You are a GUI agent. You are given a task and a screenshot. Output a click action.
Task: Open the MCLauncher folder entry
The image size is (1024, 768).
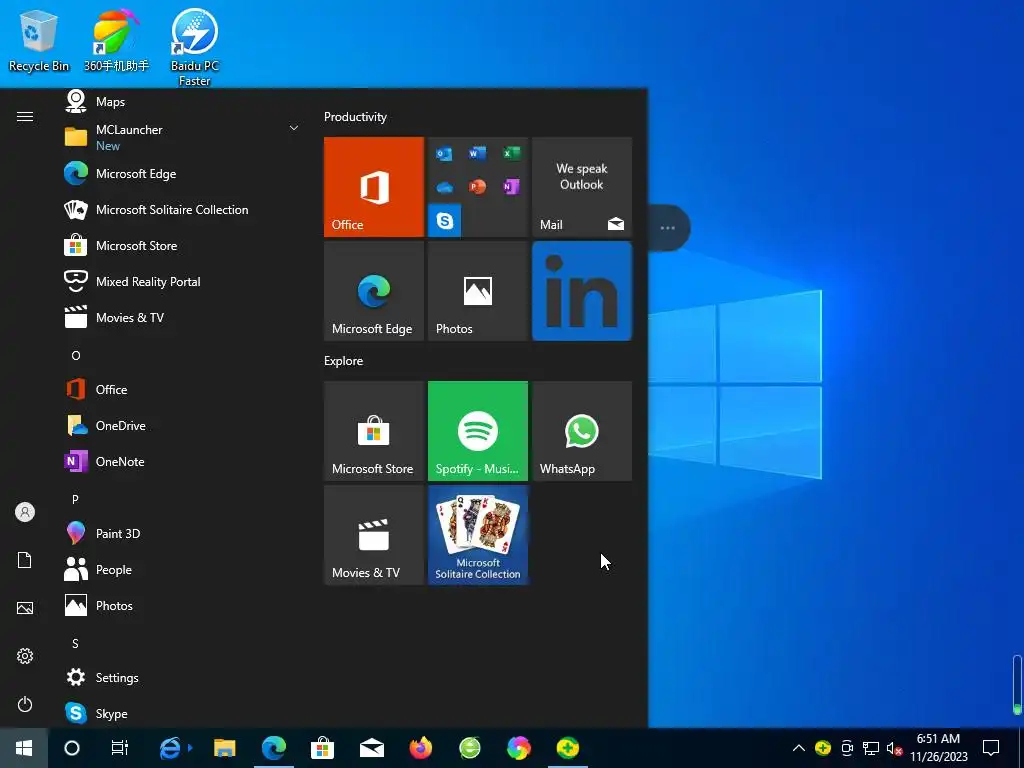pos(180,137)
